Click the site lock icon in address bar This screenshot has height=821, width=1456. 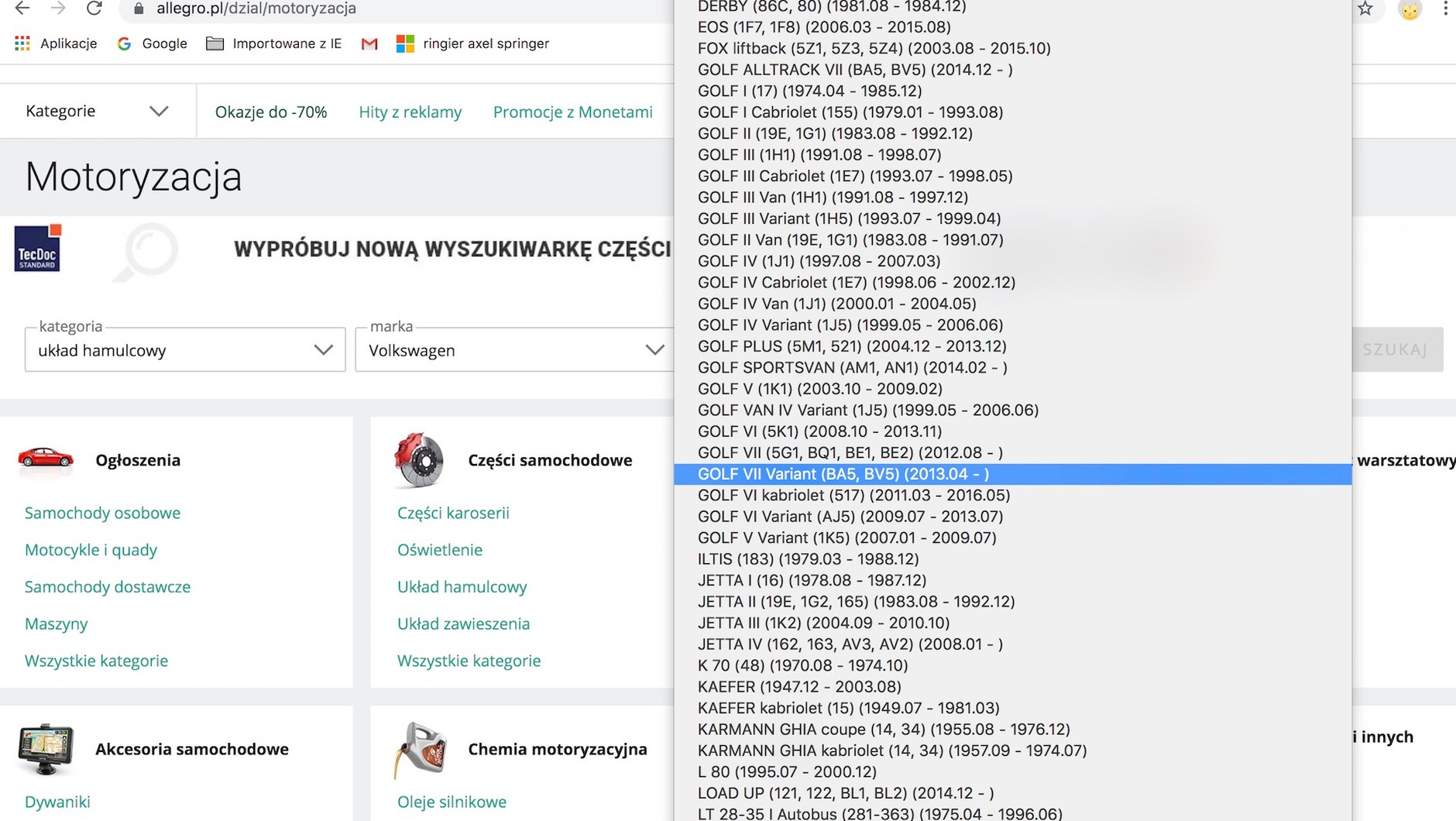pyautogui.click(x=139, y=9)
